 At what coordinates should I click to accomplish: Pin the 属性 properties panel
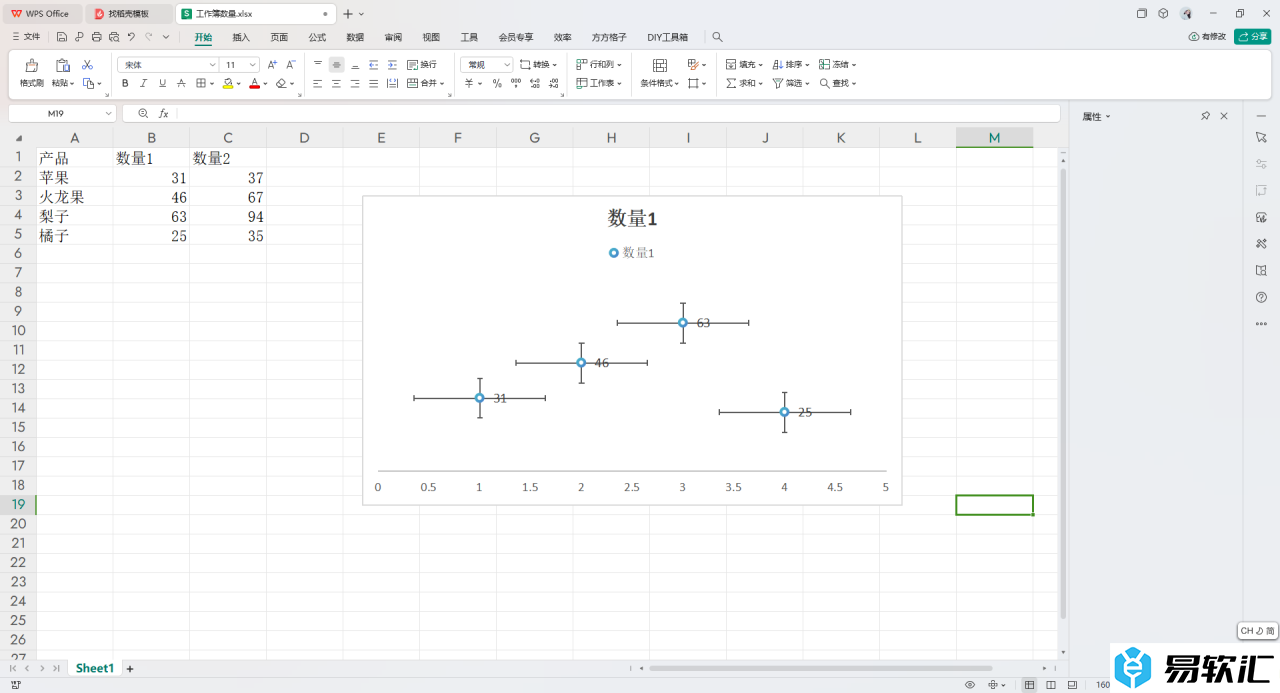point(1205,116)
